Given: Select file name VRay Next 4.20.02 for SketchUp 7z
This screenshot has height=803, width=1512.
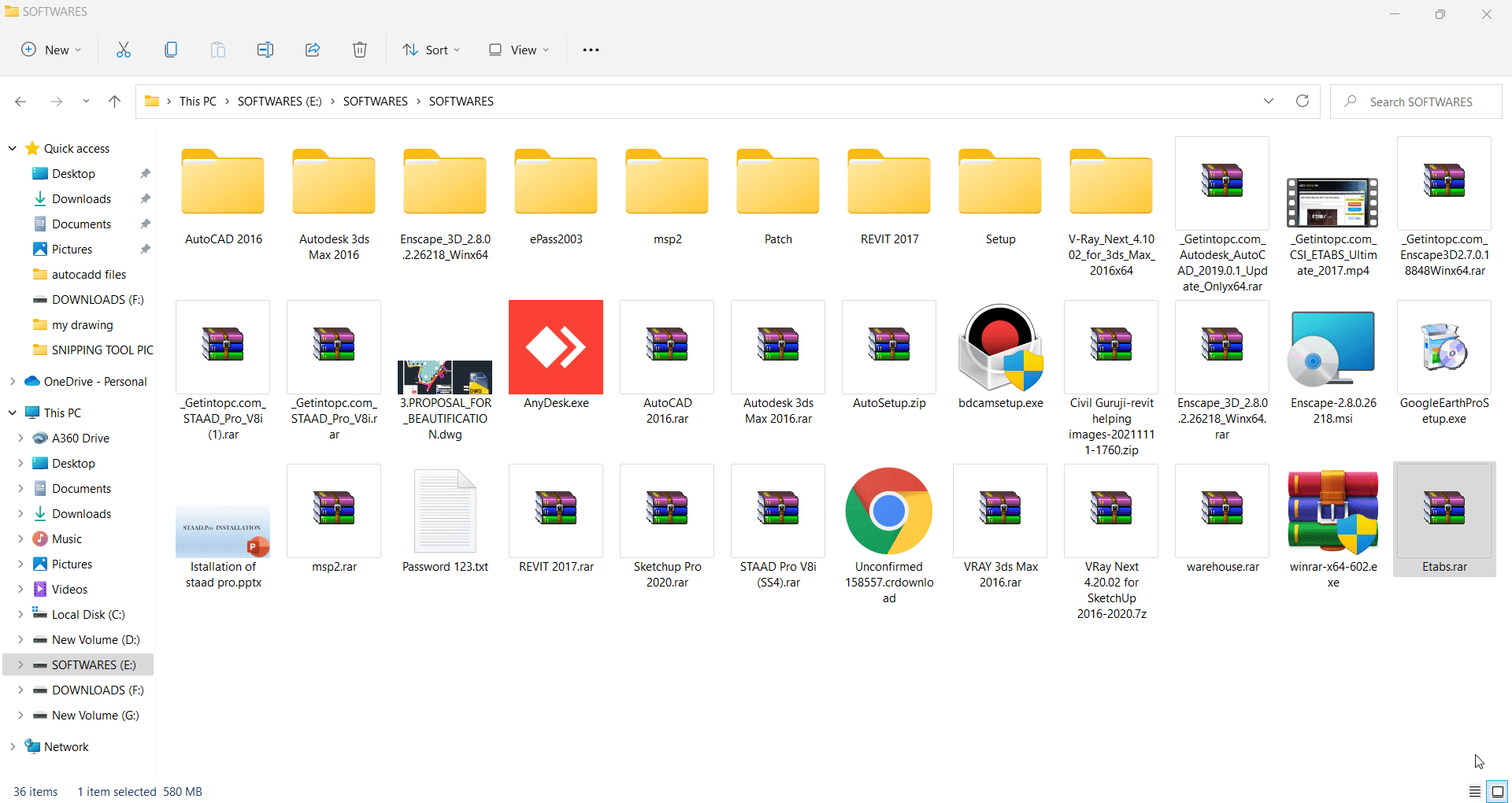Looking at the screenshot, I should point(1111,590).
